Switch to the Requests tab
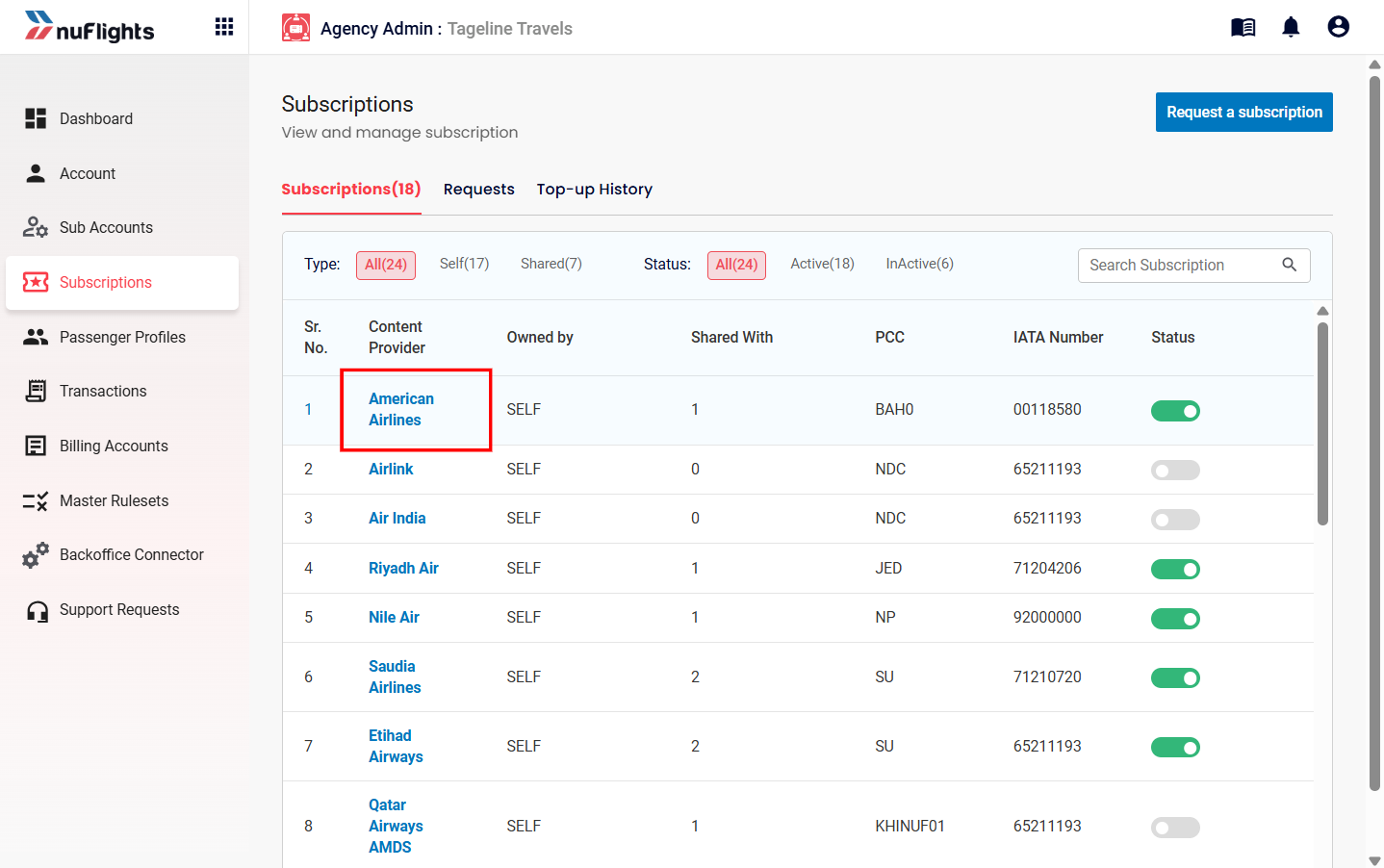This screenshot has width=1384, height=868. click(x=479, y=189)
